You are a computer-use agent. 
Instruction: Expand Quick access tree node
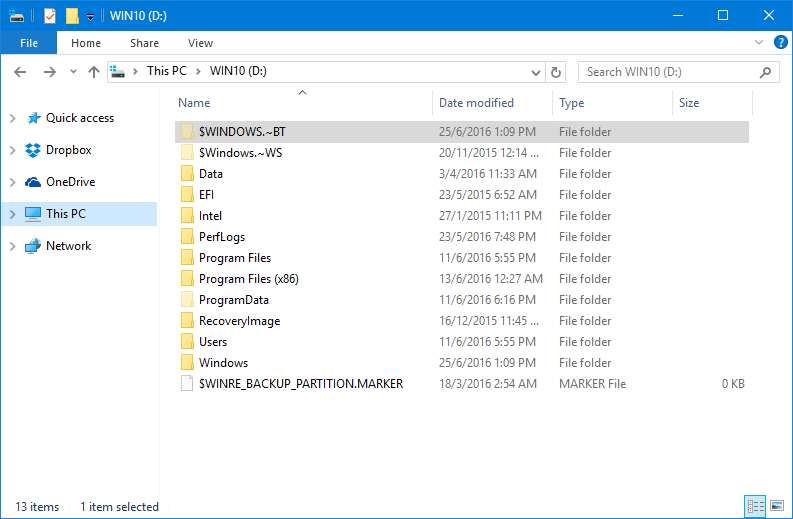(13, 118)
